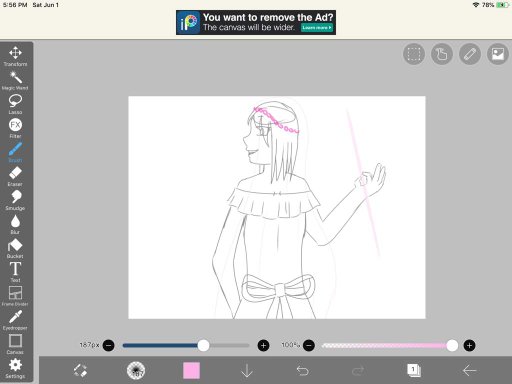The width and height of the screenshot is (512, 384).
Task: Activate the Blur tool
Action: coord(15,225)
